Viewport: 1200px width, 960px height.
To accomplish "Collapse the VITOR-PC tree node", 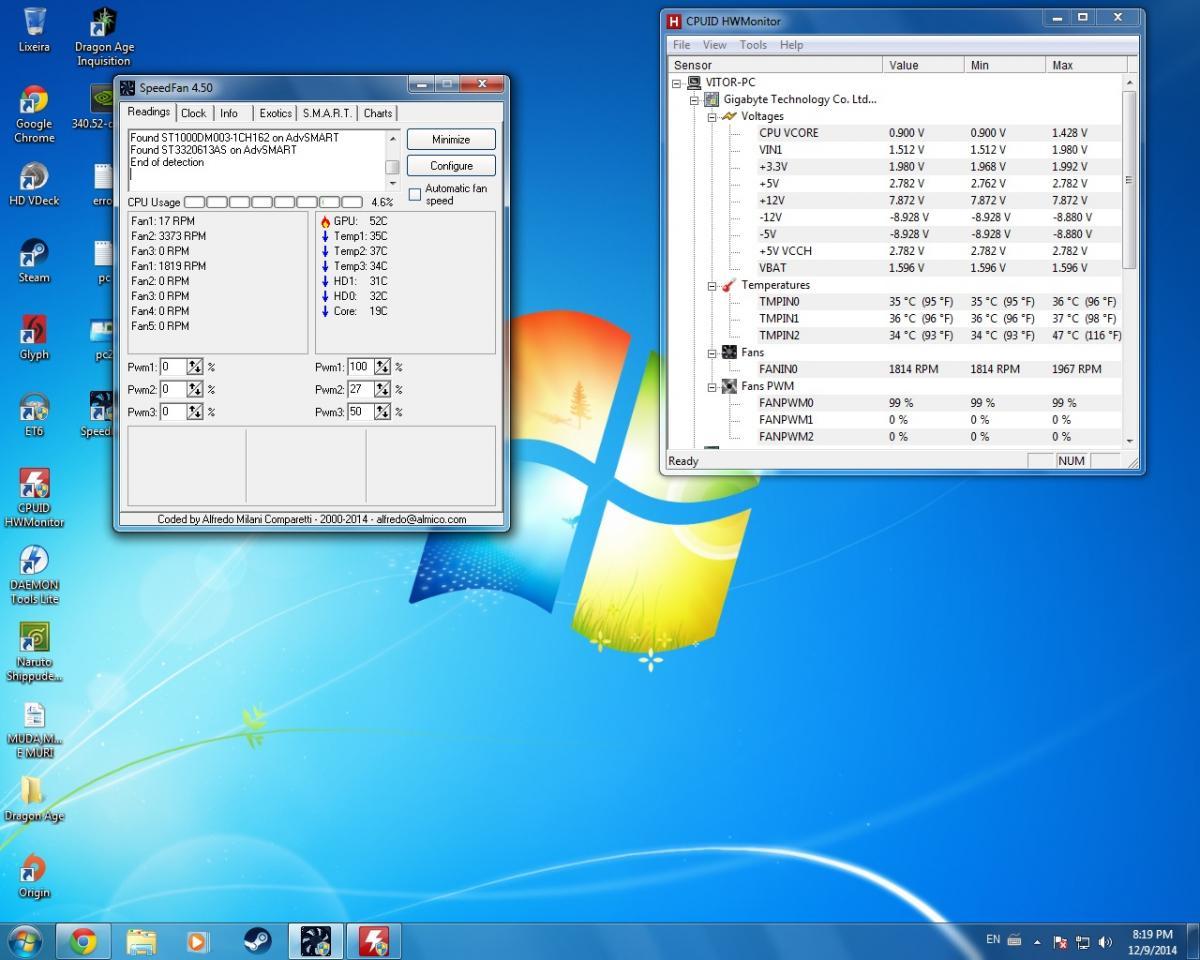I will tap(677, 83).
